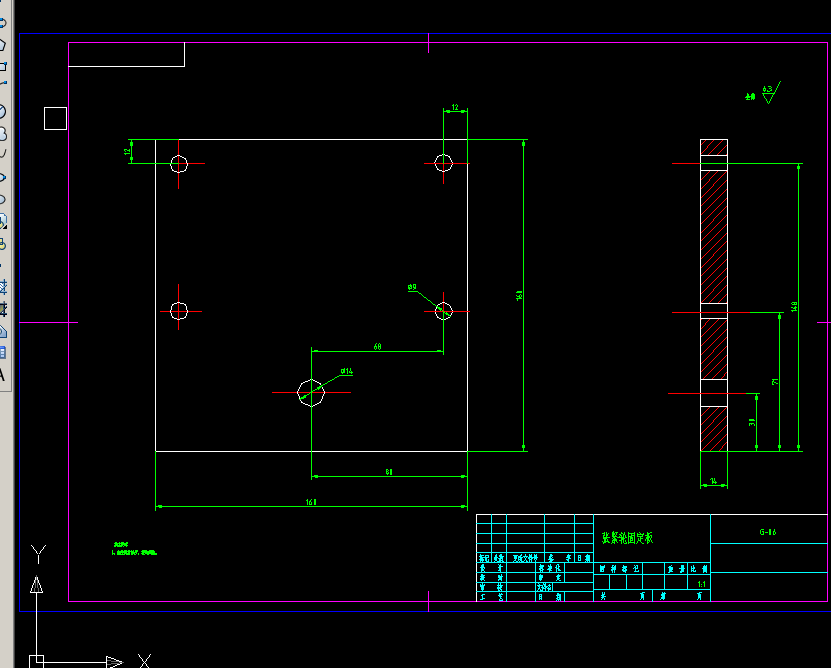The height and width of the screenshot is (668, 831).
Task: Select the Multiline Text tool
Action: tap(2, 375)
